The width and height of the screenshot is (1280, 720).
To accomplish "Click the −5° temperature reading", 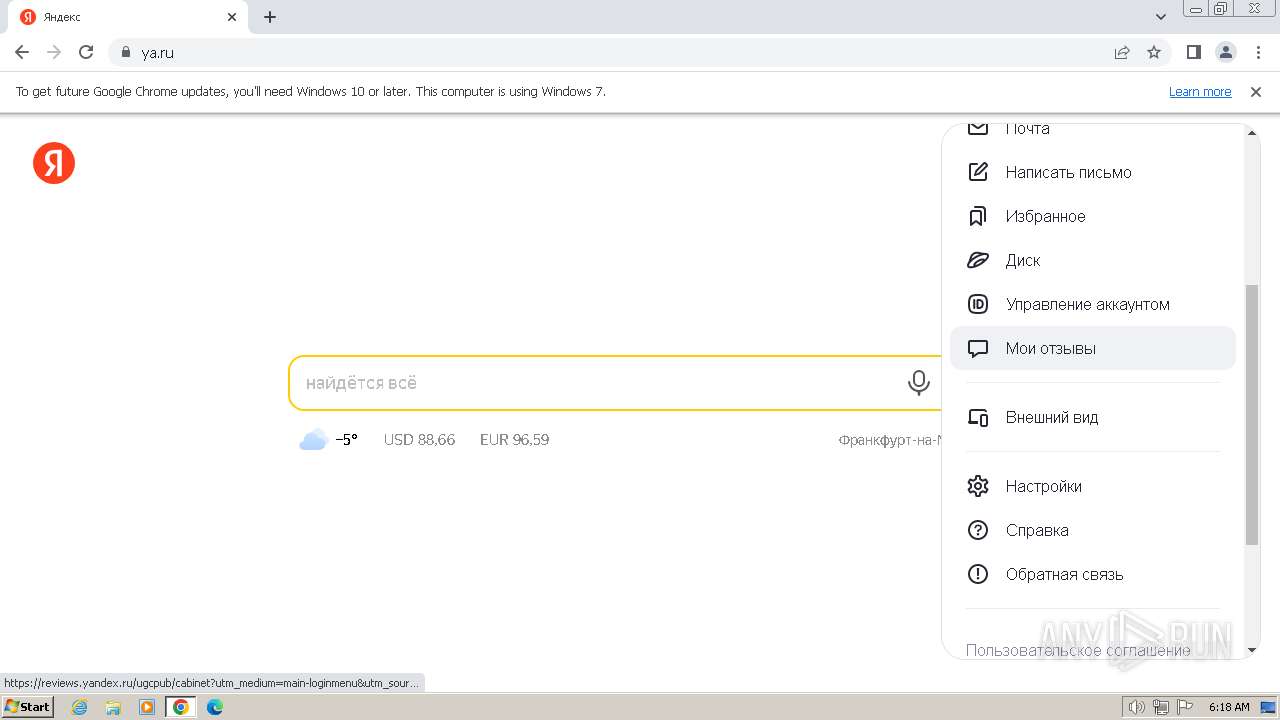I will click(x=346, y=440).
